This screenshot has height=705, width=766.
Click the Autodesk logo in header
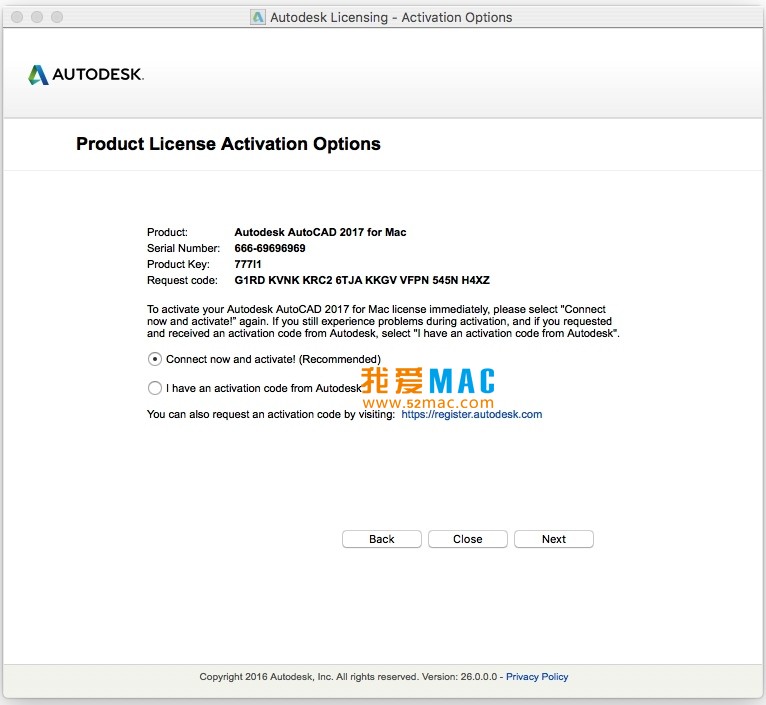(x=86, y=75)
